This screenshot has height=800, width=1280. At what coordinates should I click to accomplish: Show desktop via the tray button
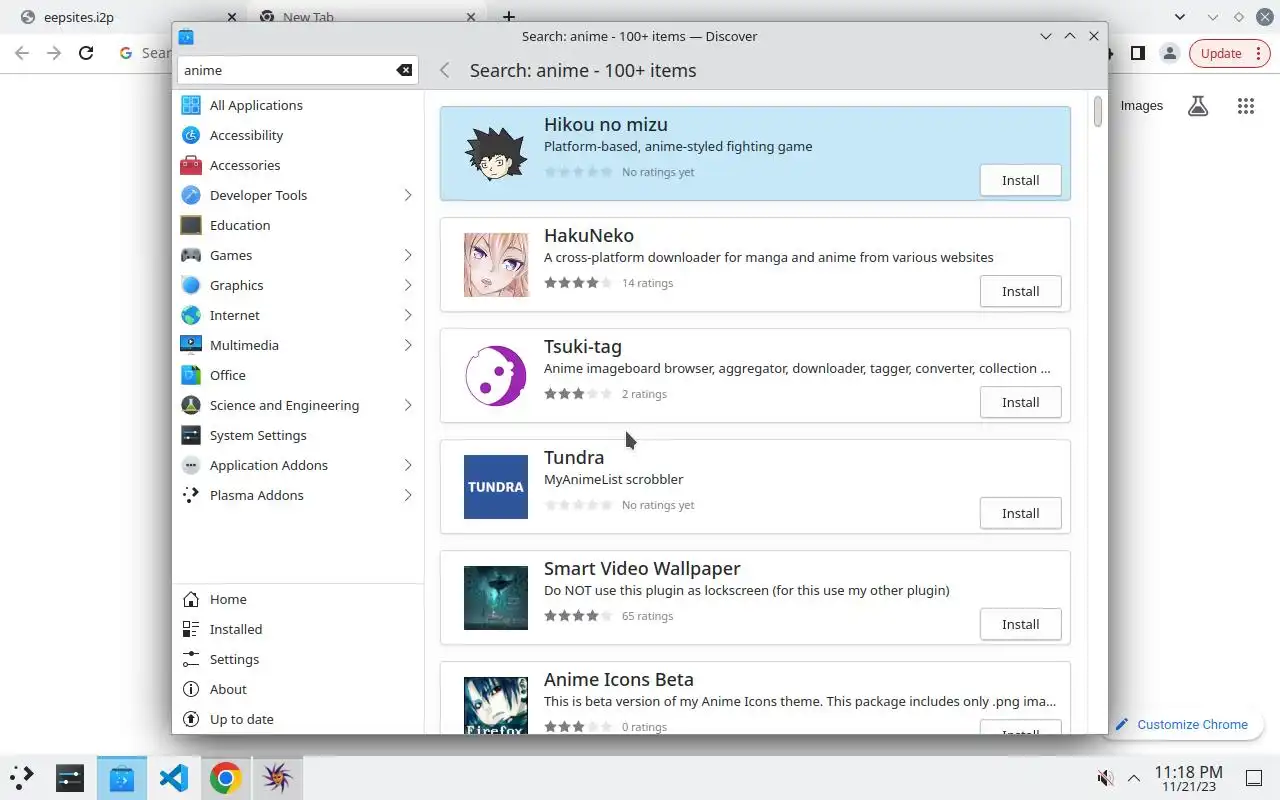pos(1254,778)
